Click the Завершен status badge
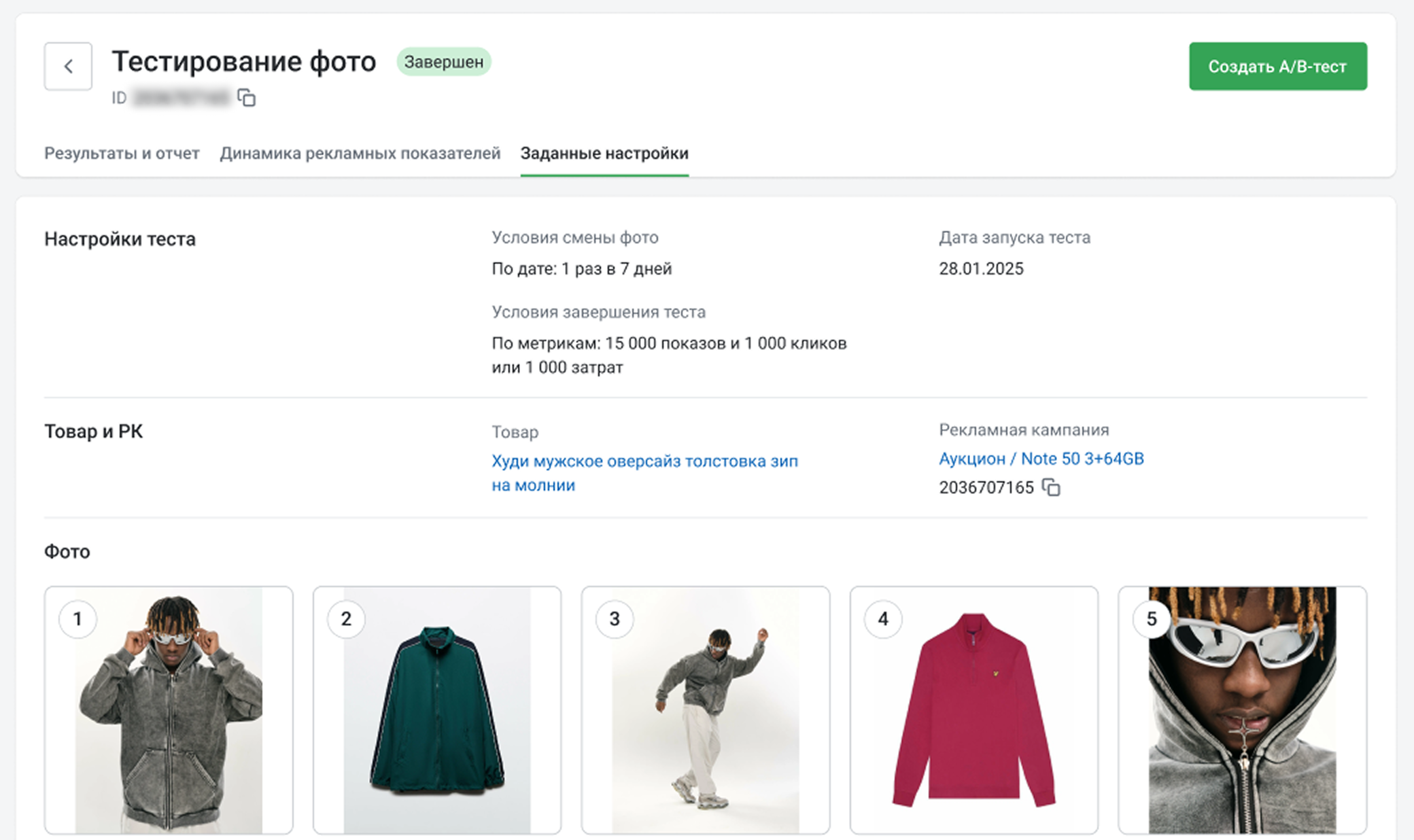This screenshot has height=840, width=1414. 443,62
